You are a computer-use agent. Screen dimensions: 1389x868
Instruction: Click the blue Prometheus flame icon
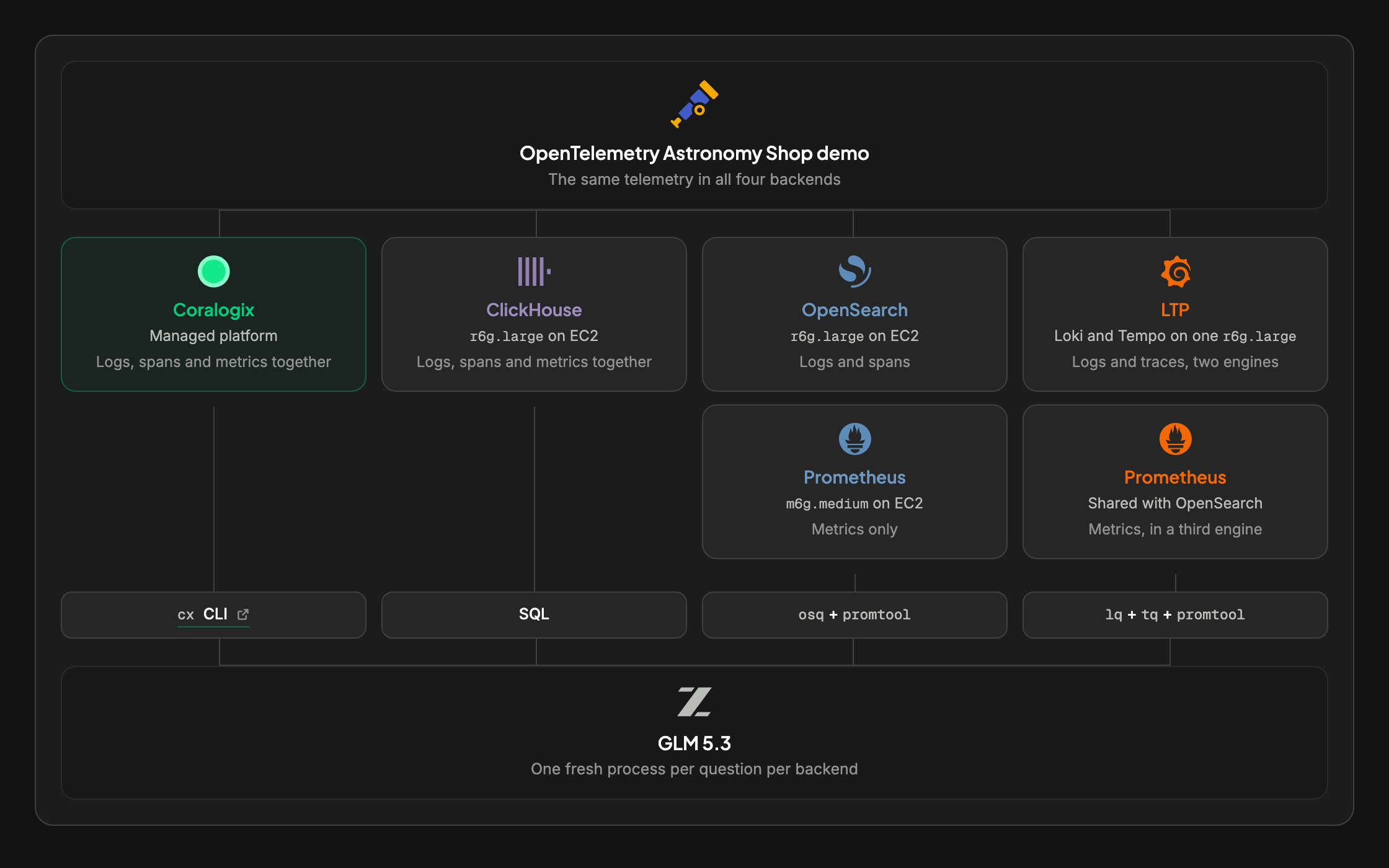[854, 439]
